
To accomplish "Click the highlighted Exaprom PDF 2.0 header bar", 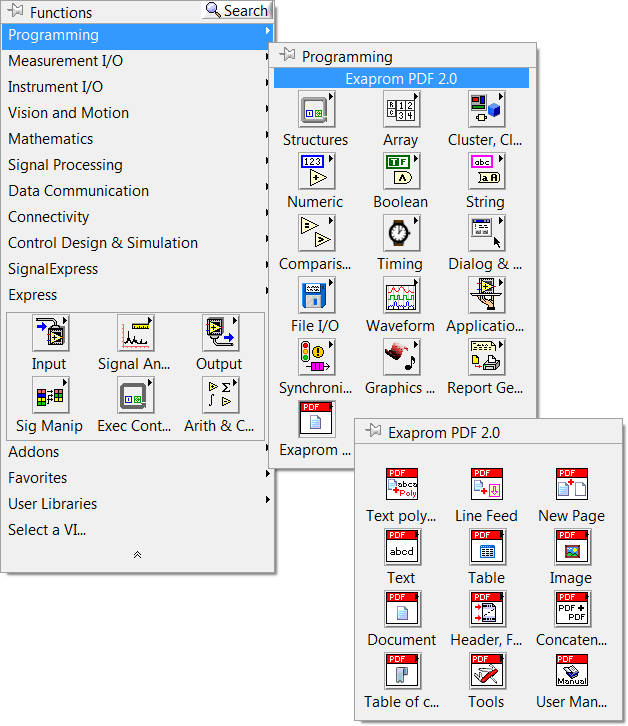I will [x=401, y=79].
